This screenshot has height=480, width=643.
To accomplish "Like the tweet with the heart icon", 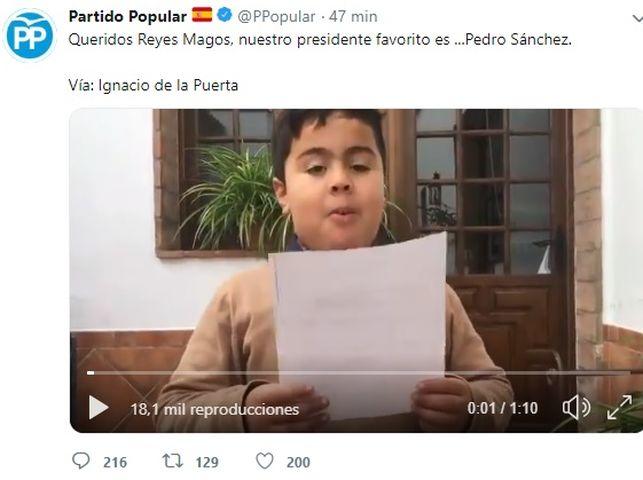I will point(265,461).
